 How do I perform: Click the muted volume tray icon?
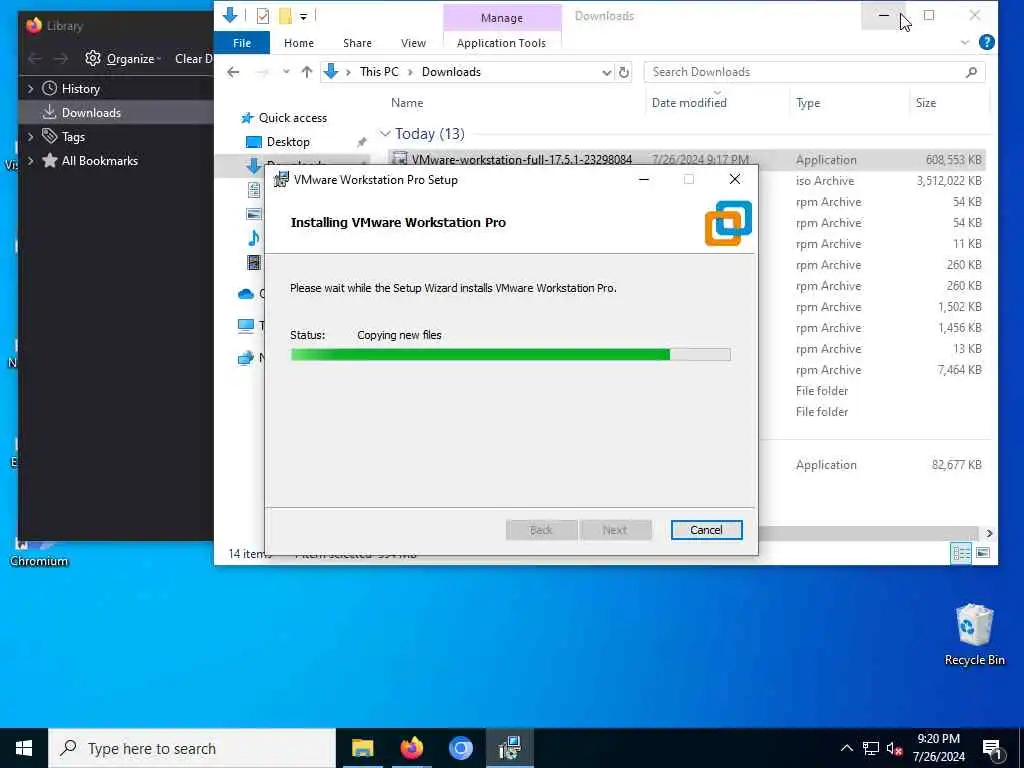click(895, 748)
